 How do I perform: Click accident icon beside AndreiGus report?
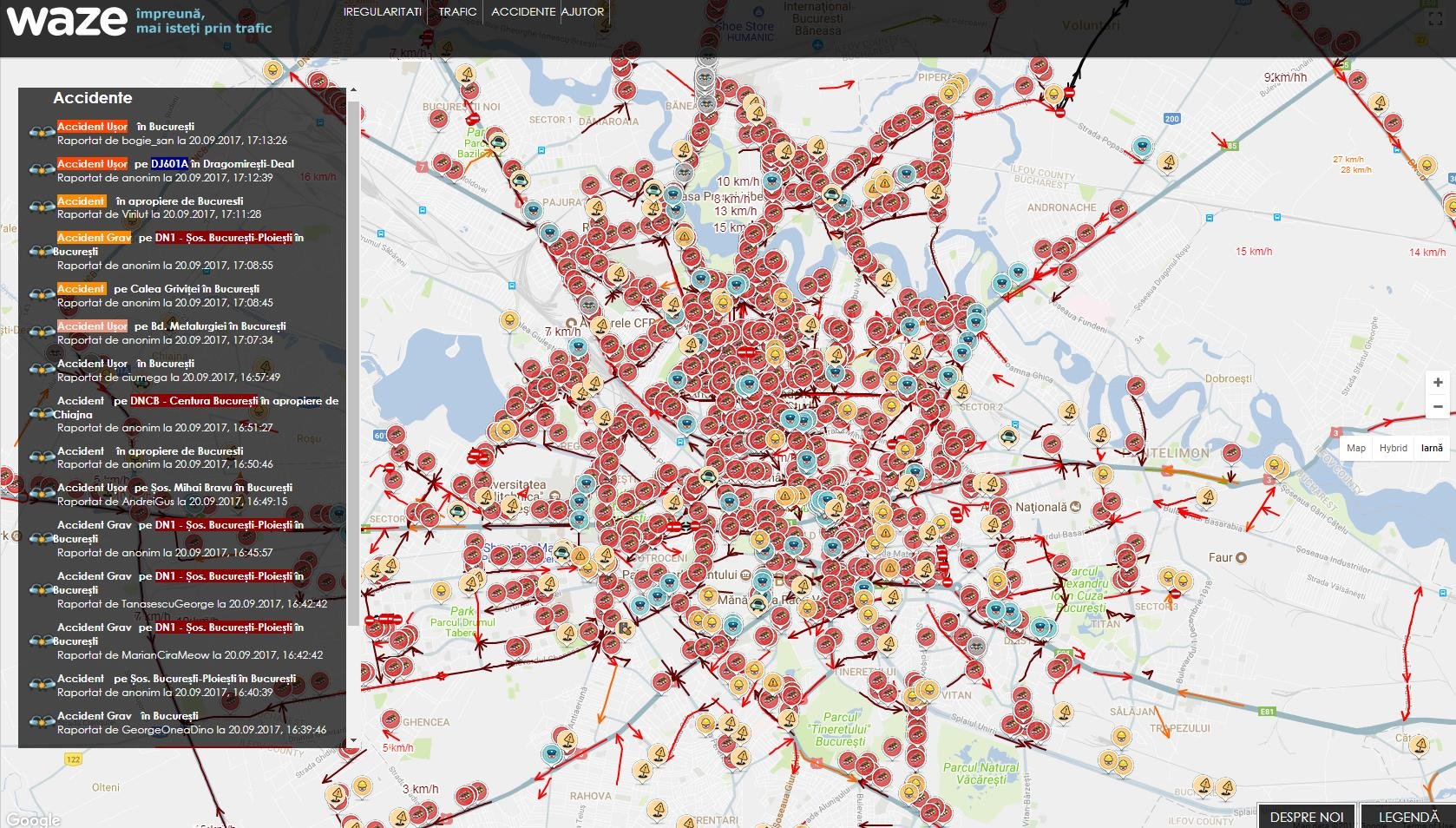[x=42, y=494]
